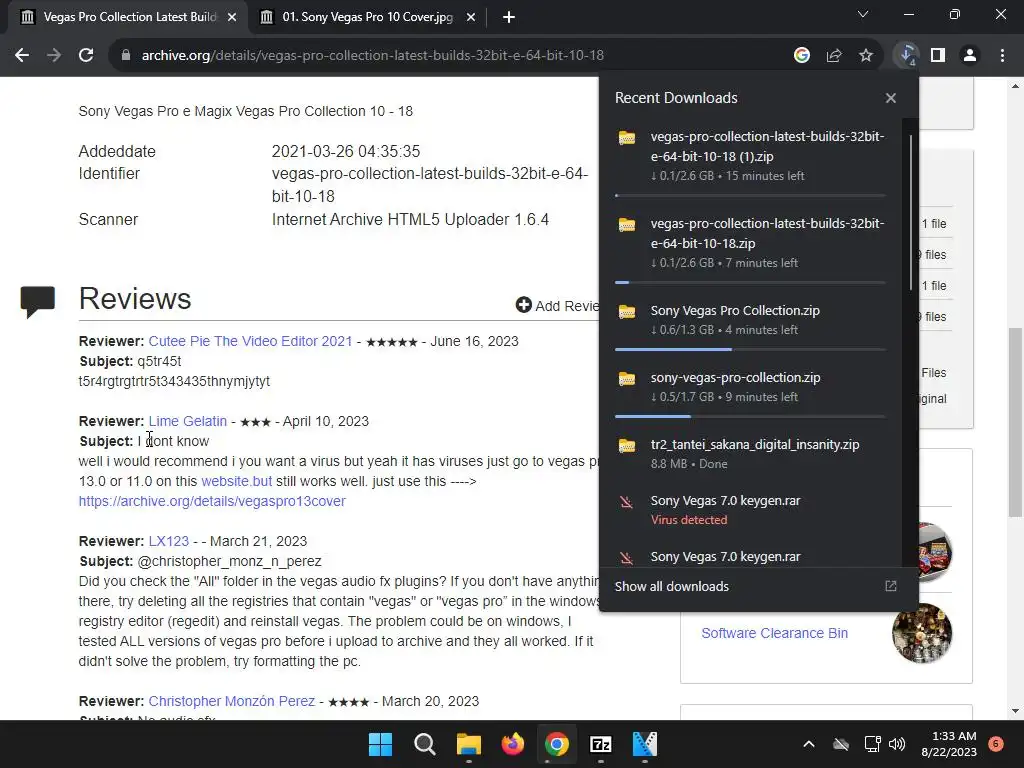
Task: Click the Reviews speech bubble icon
Action: [x=38, y=302]
